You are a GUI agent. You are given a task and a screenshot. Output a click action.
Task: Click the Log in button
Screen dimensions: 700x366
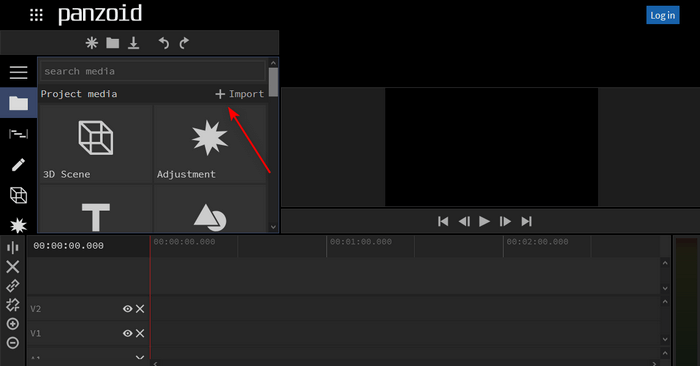pyautogui.click(x=662, y=15)
